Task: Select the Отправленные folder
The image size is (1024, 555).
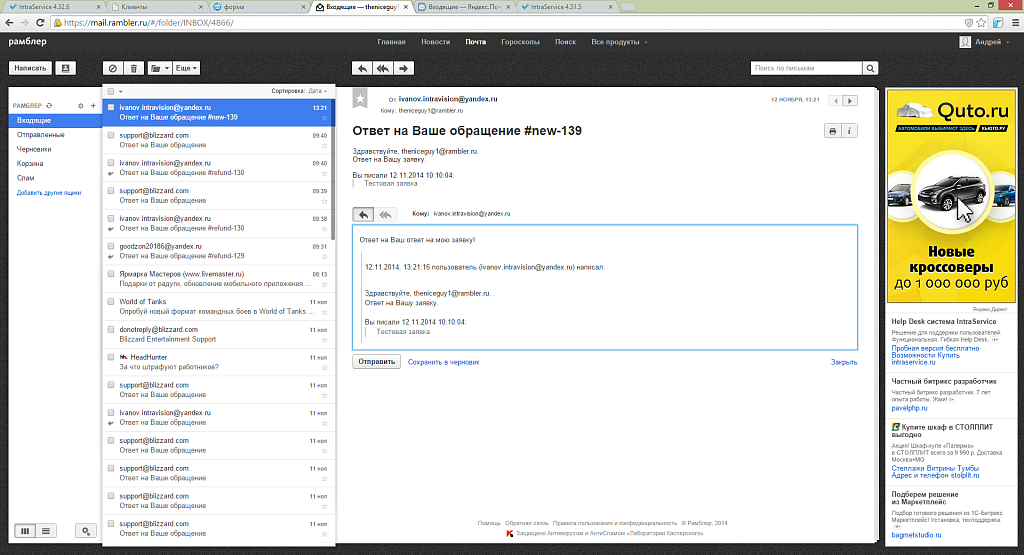Action: (x=41, y=134)
